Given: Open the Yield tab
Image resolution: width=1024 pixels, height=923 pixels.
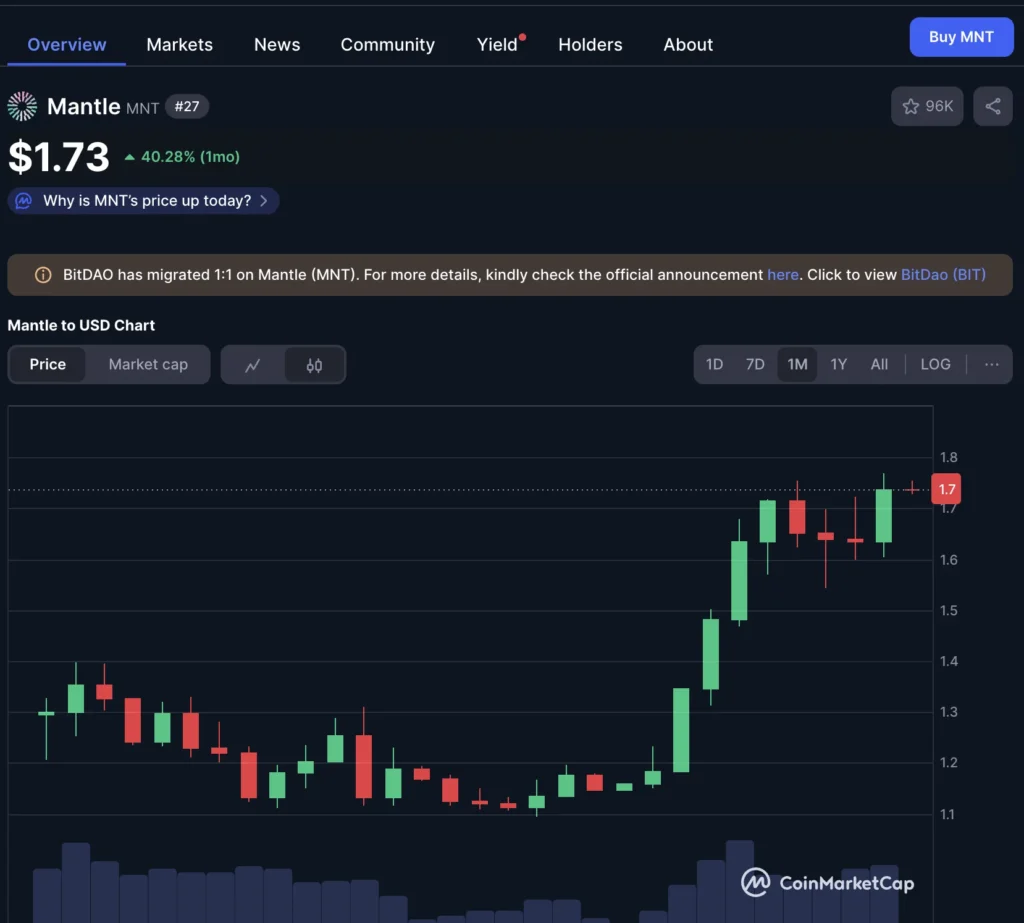Looking at the screenshot, I should pyautogui.click(x=497, y=44).
